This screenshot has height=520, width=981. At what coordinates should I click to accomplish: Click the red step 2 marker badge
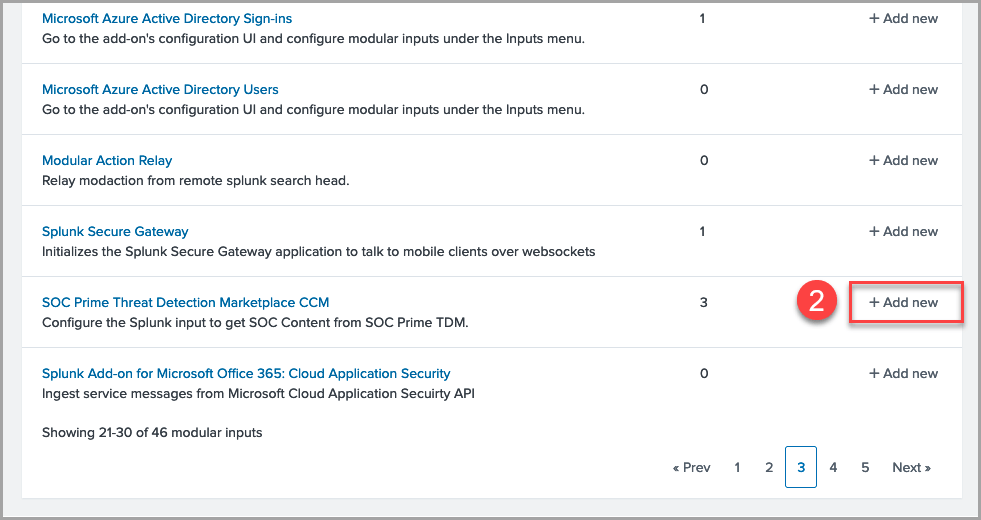coord(816,302)
